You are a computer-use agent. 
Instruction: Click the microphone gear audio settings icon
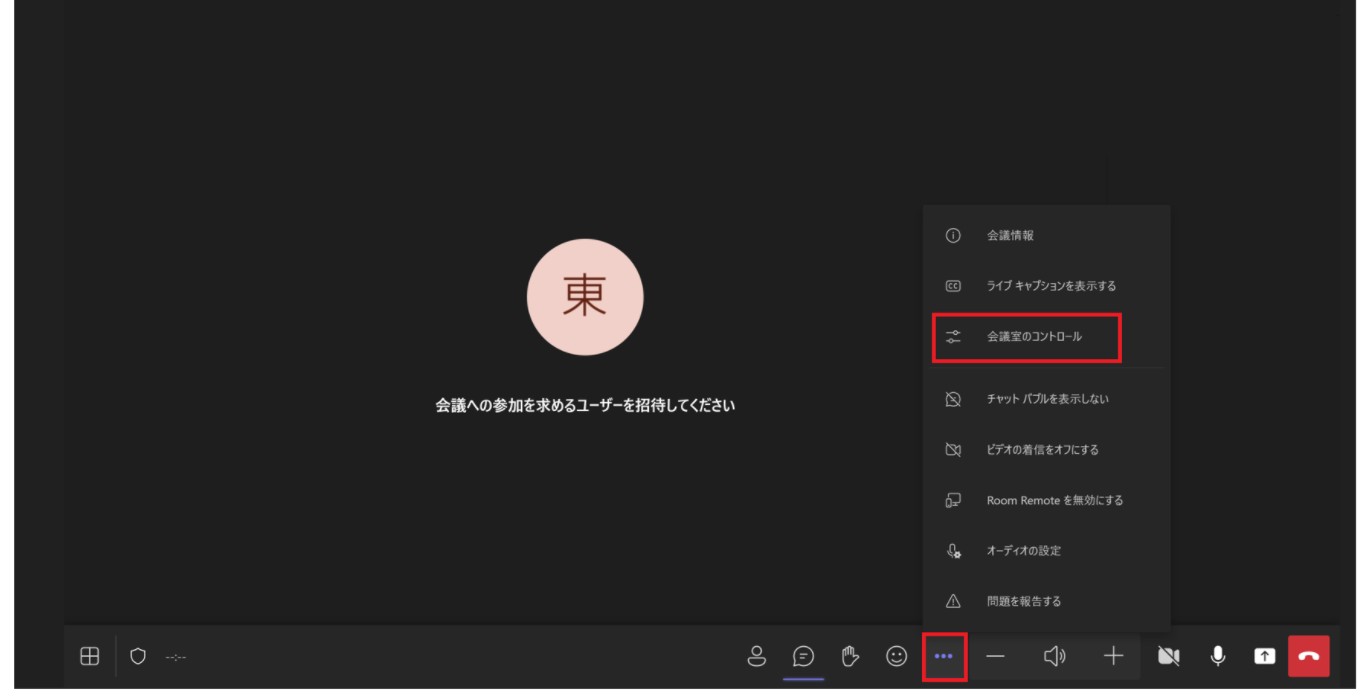point(953,551)
